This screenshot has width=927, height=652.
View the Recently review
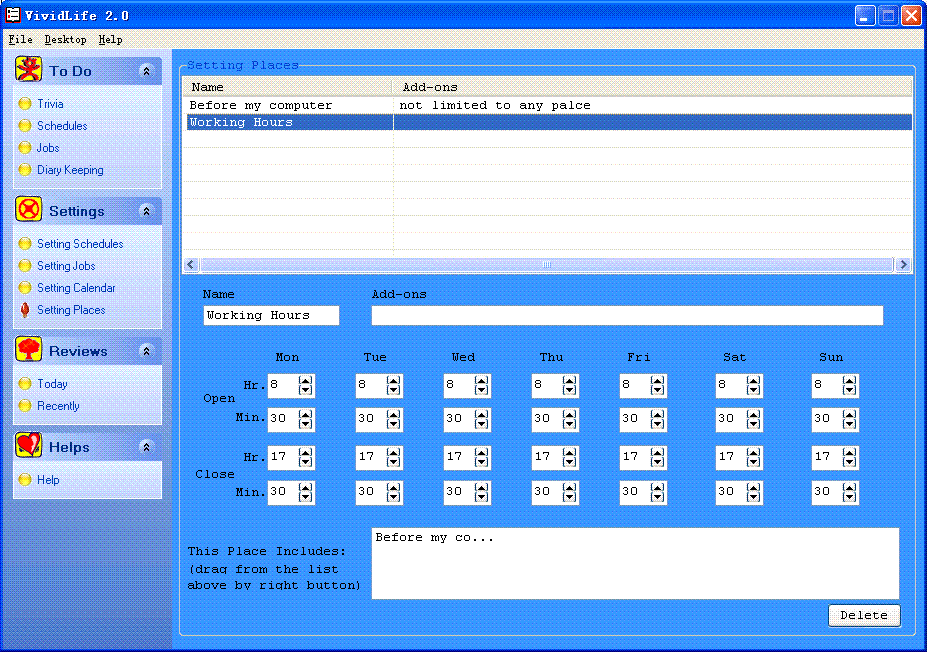(x=58, y=406)
